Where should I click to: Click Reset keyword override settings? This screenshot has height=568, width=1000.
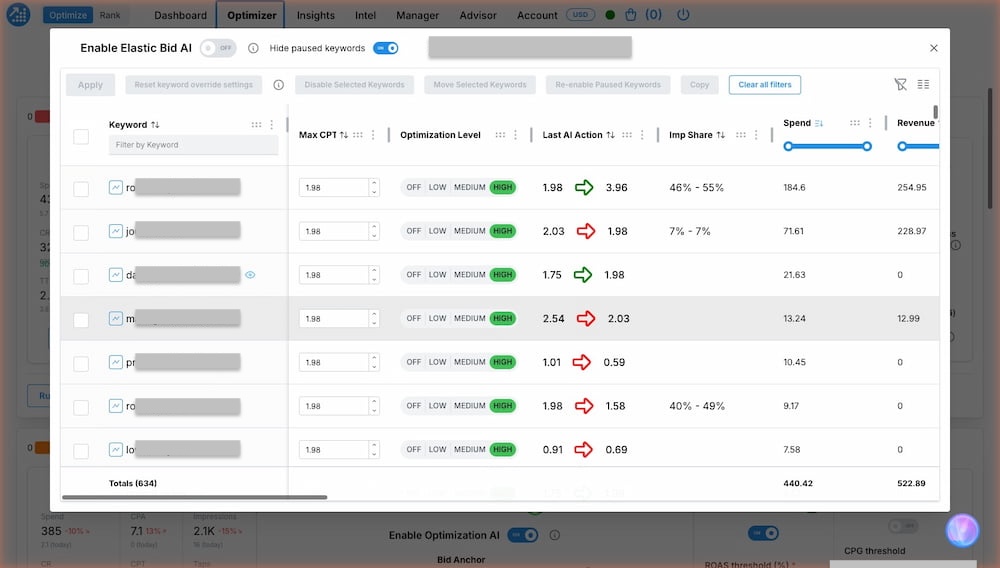tap(193, 85)
